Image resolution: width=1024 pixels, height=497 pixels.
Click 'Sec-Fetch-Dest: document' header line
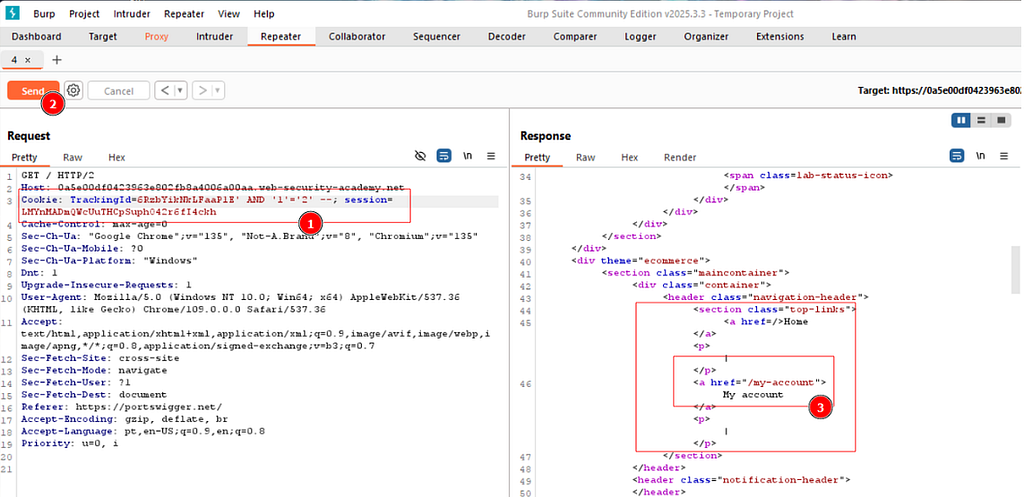point(94,395)
